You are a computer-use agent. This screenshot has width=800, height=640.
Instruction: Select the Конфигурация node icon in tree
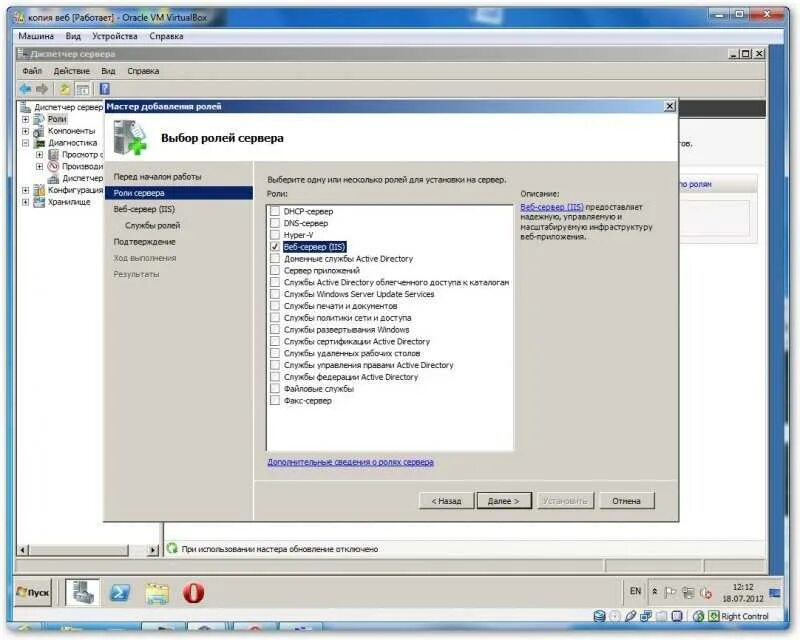pyautogui.click(x=39, y=190)
